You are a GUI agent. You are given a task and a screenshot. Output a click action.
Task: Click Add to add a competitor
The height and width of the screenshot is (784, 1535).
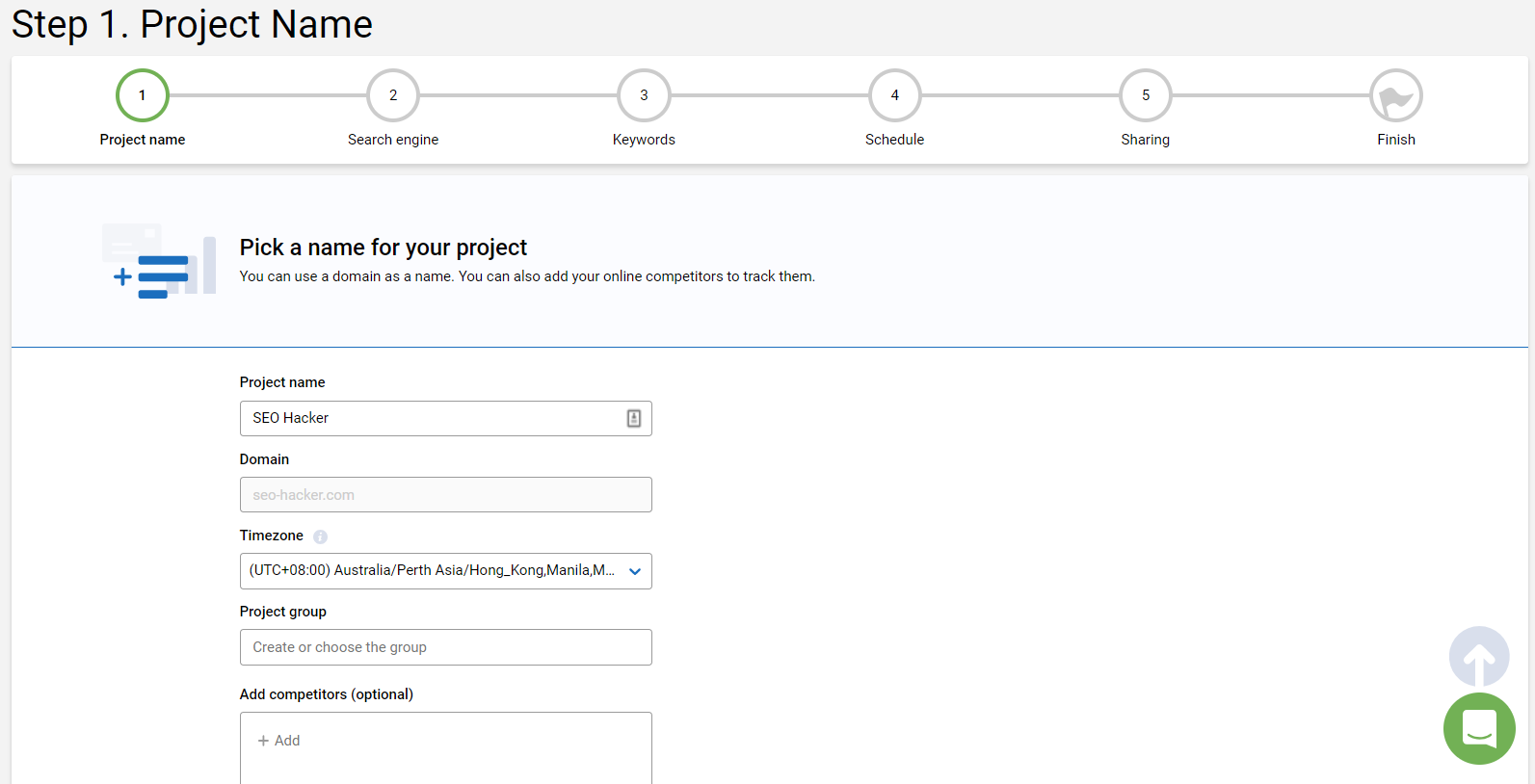click(279, 741)
